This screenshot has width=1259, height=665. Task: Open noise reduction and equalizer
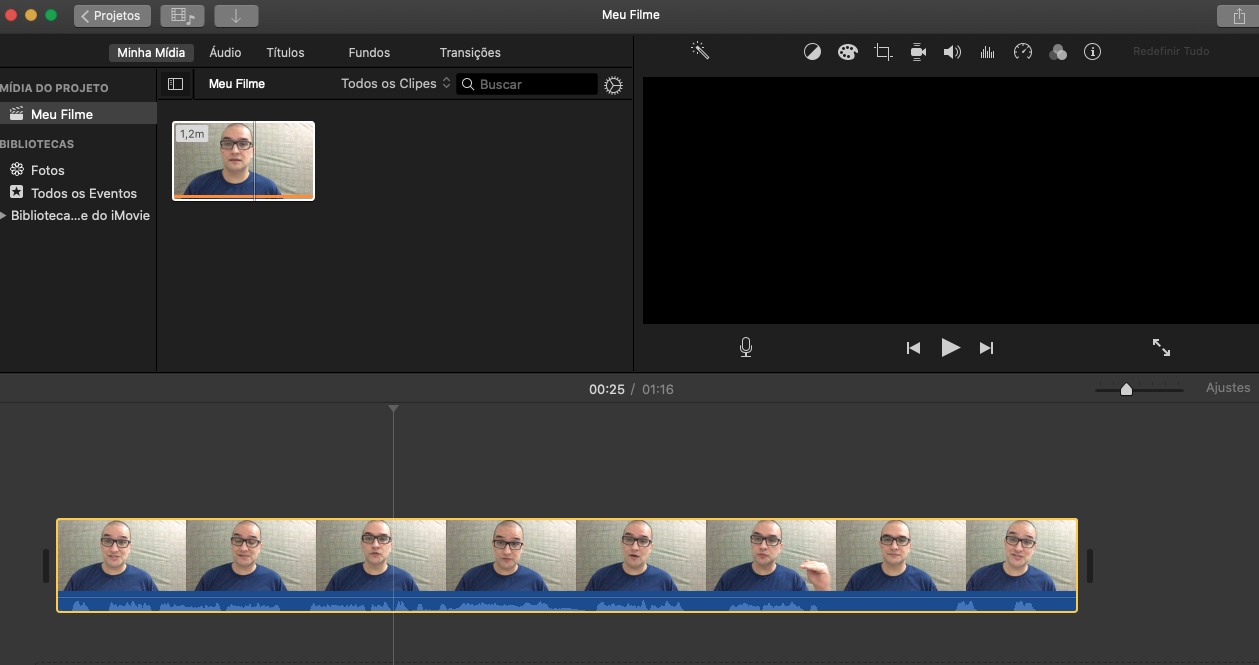point(987,52)
